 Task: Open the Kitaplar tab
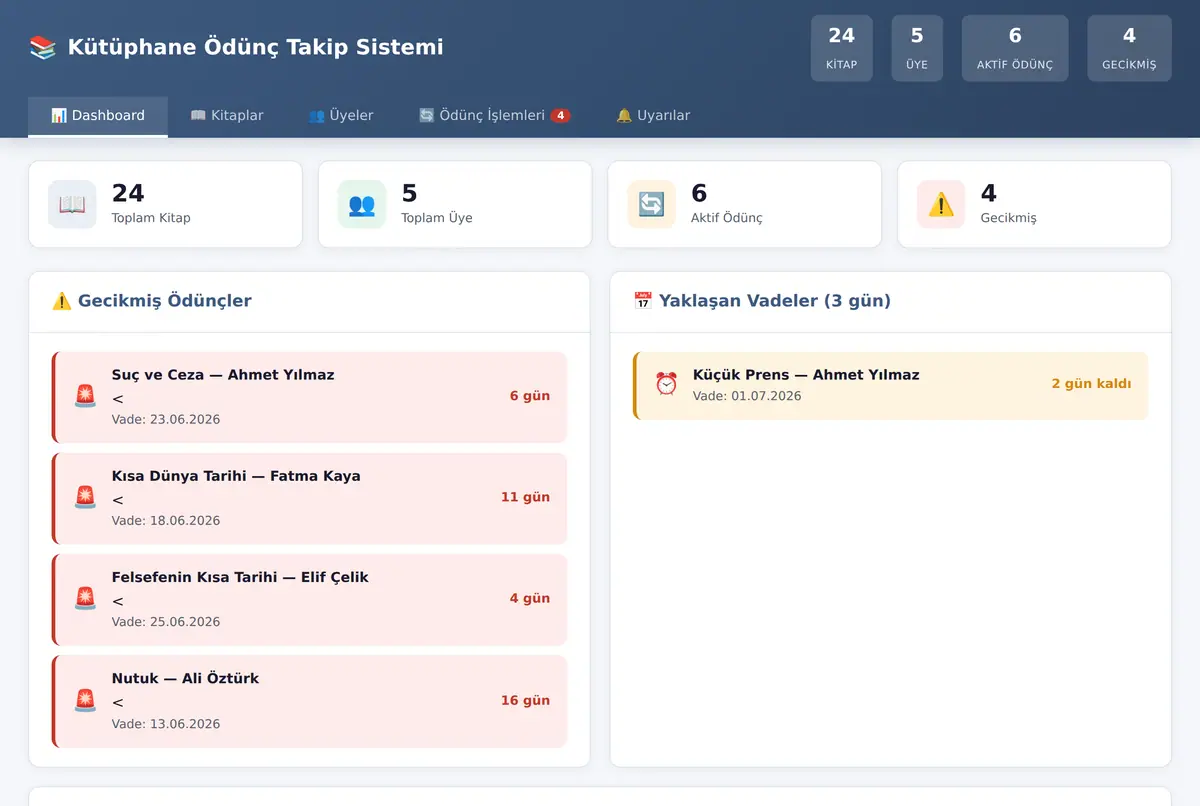pyautogui.click(x=227, y=116)
